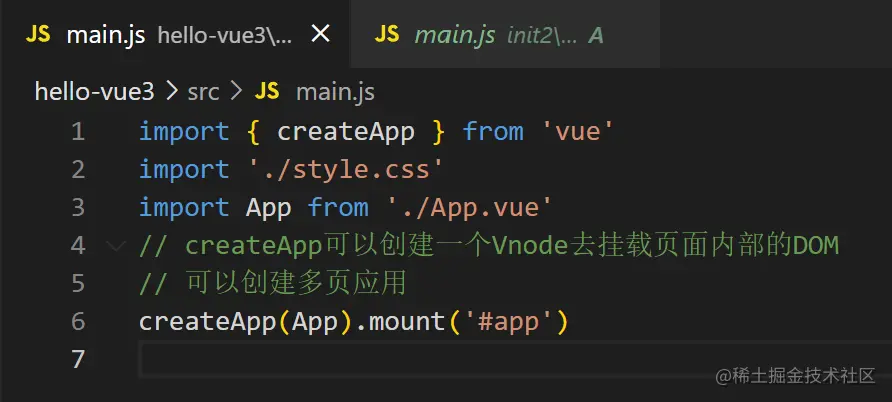
Task: Click line number 2 in the gutter
Action: [x=78, y=169]
